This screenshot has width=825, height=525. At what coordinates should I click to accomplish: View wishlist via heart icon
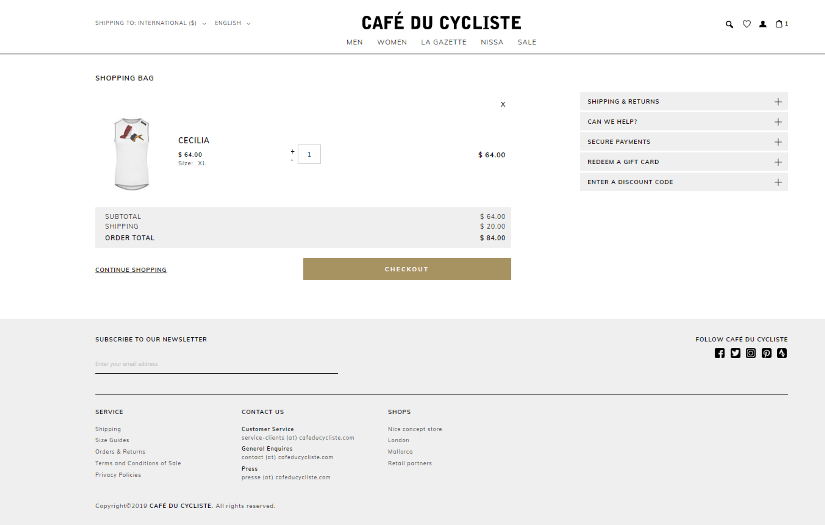pyautogui.click(x=747, y=24)
